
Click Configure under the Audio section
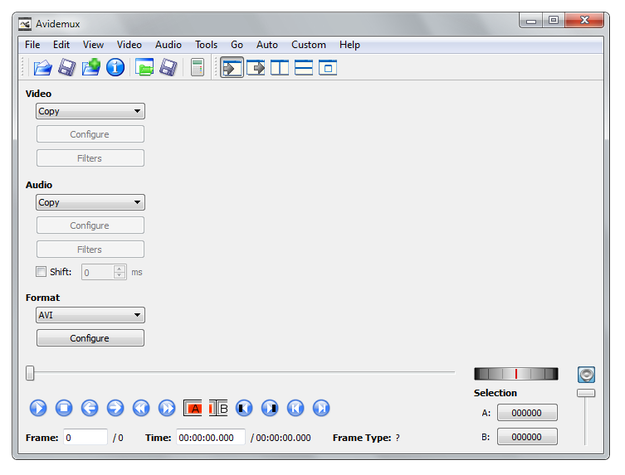pyautogui.click(x=90, y=226)
